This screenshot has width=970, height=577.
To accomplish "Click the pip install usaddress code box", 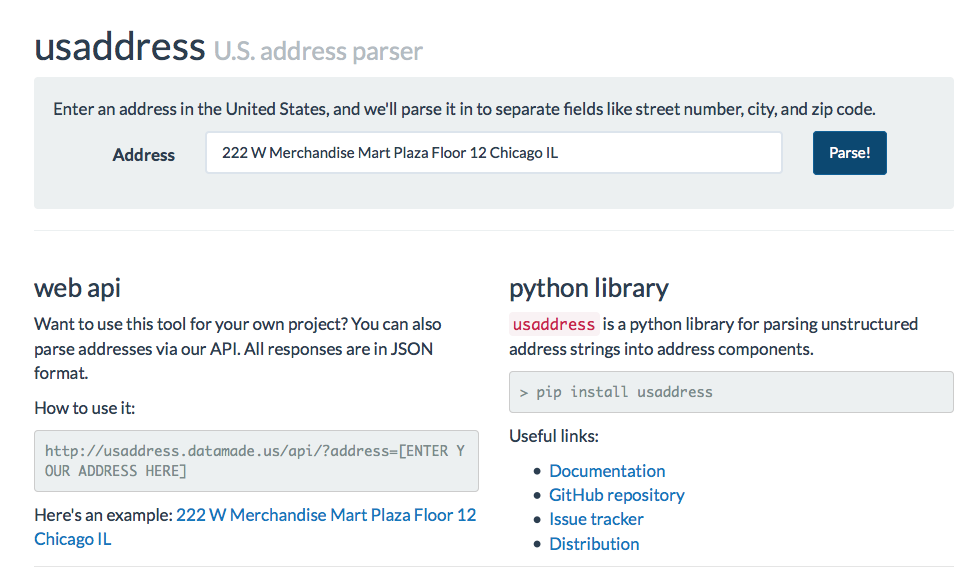I will pos(731,392).
